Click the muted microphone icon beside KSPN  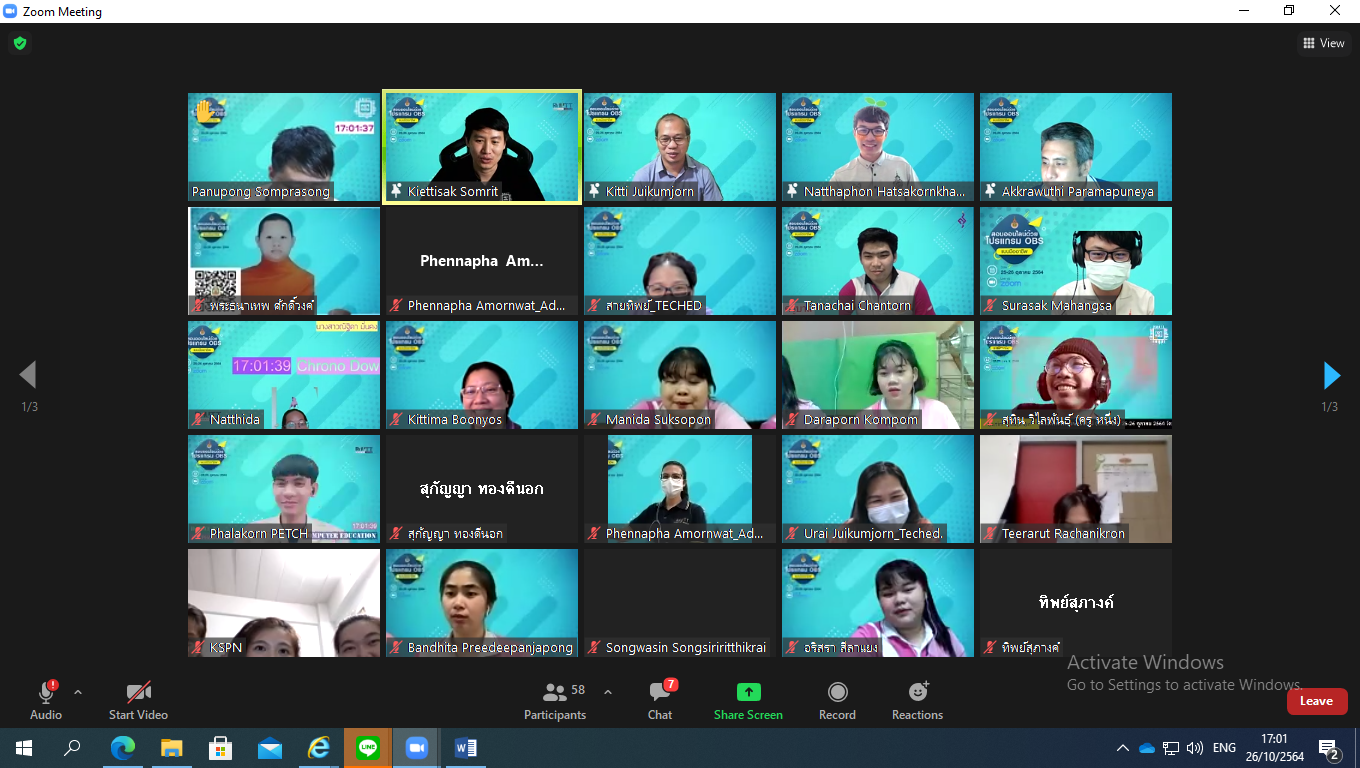tap(198, 647)
